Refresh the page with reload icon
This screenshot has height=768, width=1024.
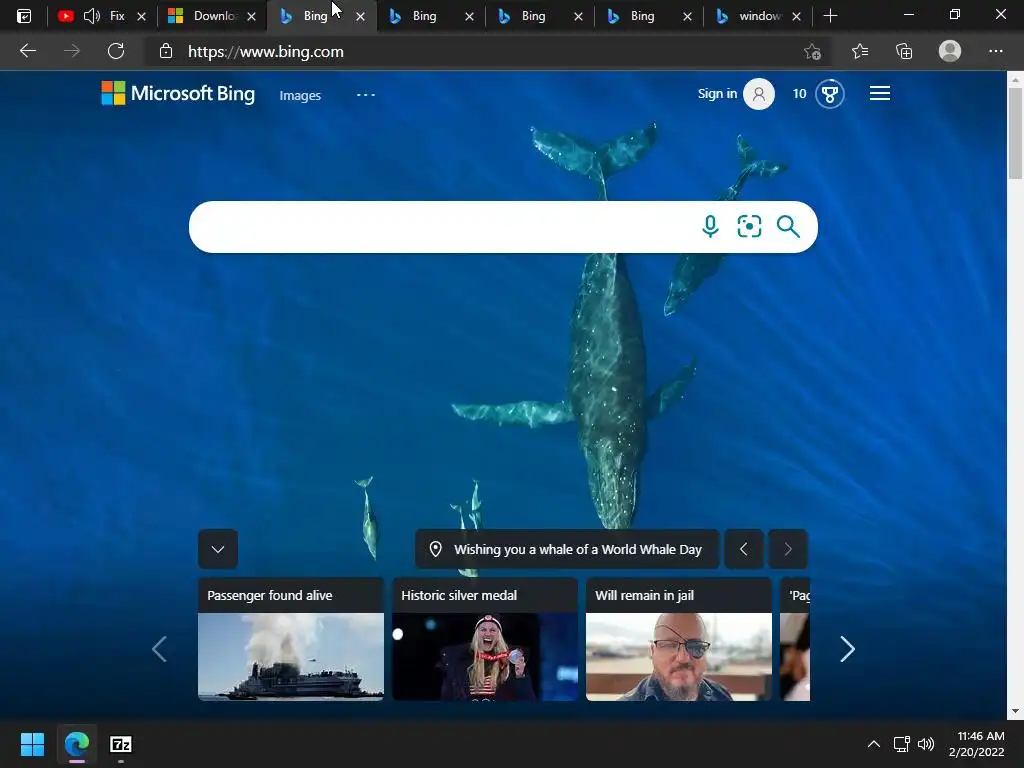tap(116, 51)
